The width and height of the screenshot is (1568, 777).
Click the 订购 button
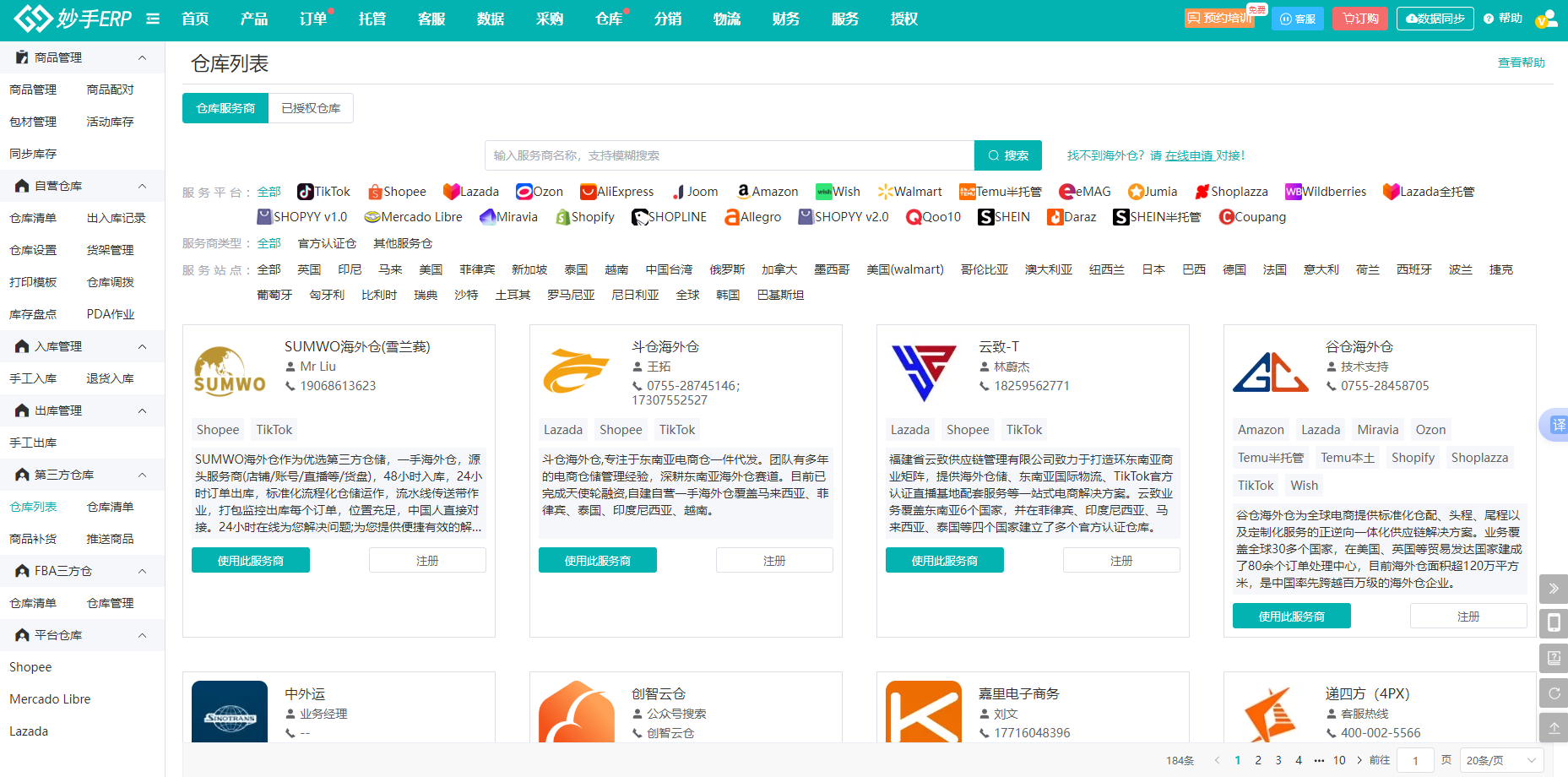[1360, 19]
